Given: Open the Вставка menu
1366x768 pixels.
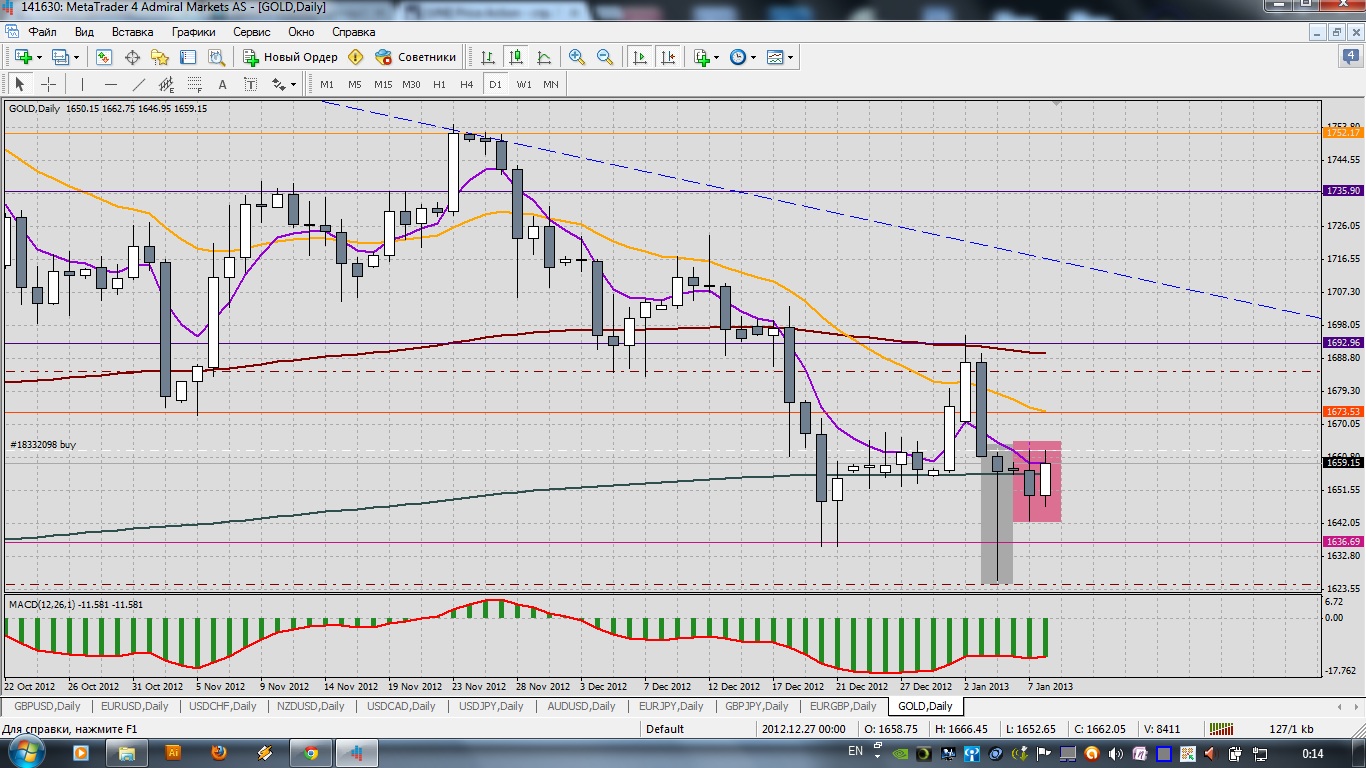Looking at the screenshot, I should click(132, 32).
